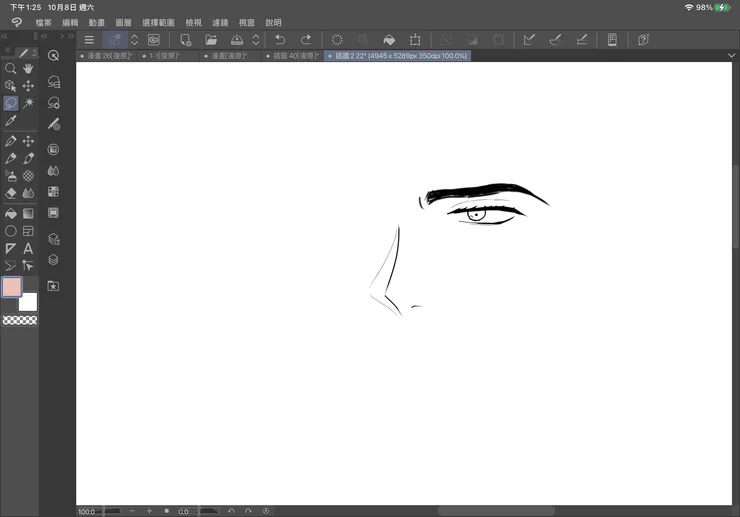Viewport: 740px width, 517px height.
Task: Toggle snap to ruler in command bar
Action: (x=529, y=40)
